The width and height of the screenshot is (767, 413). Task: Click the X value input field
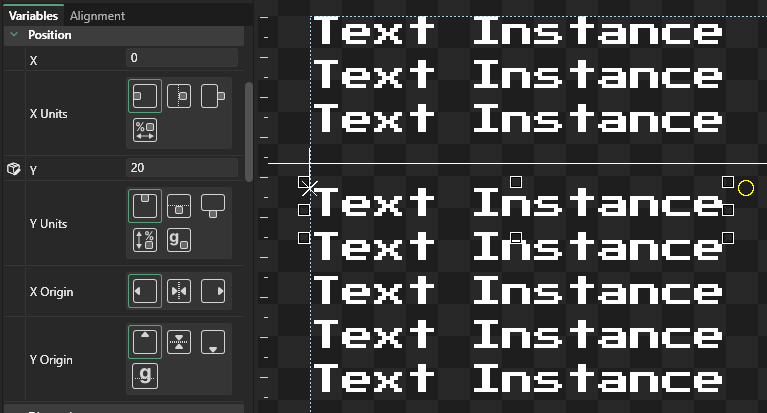[184, 59]
